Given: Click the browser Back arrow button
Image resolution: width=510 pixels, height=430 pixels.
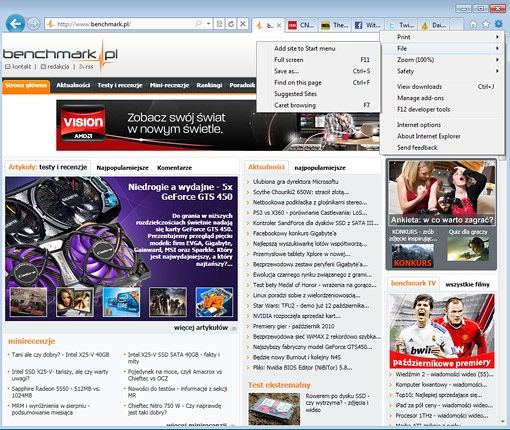Looking at the screenshot, I should click(15, 24).
